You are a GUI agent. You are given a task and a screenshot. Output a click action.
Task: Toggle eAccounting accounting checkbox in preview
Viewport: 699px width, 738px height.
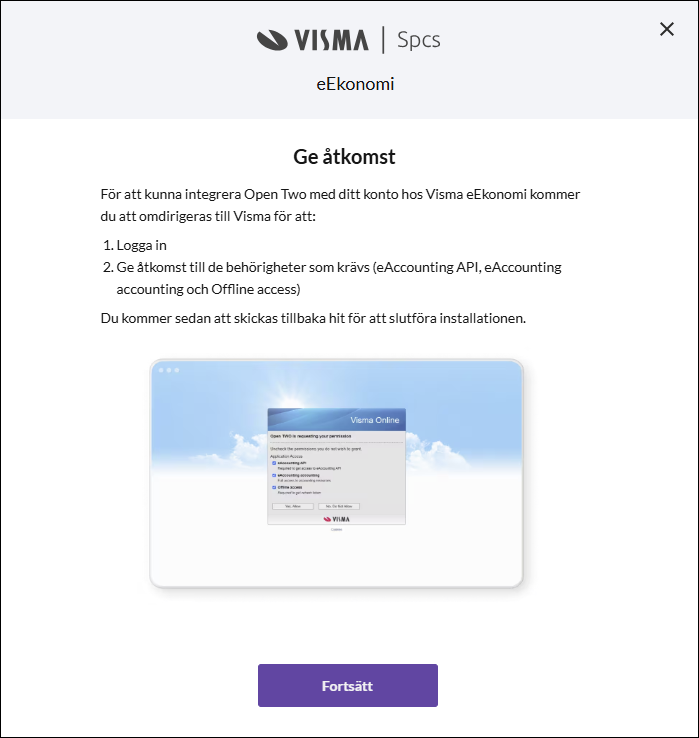coord(274,475)
